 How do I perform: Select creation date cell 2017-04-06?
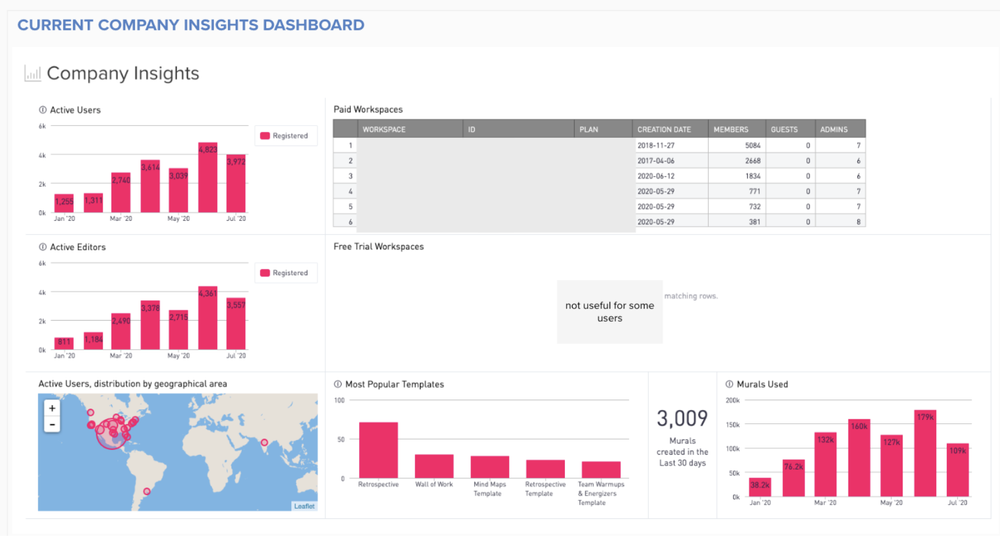click(671, 161)
